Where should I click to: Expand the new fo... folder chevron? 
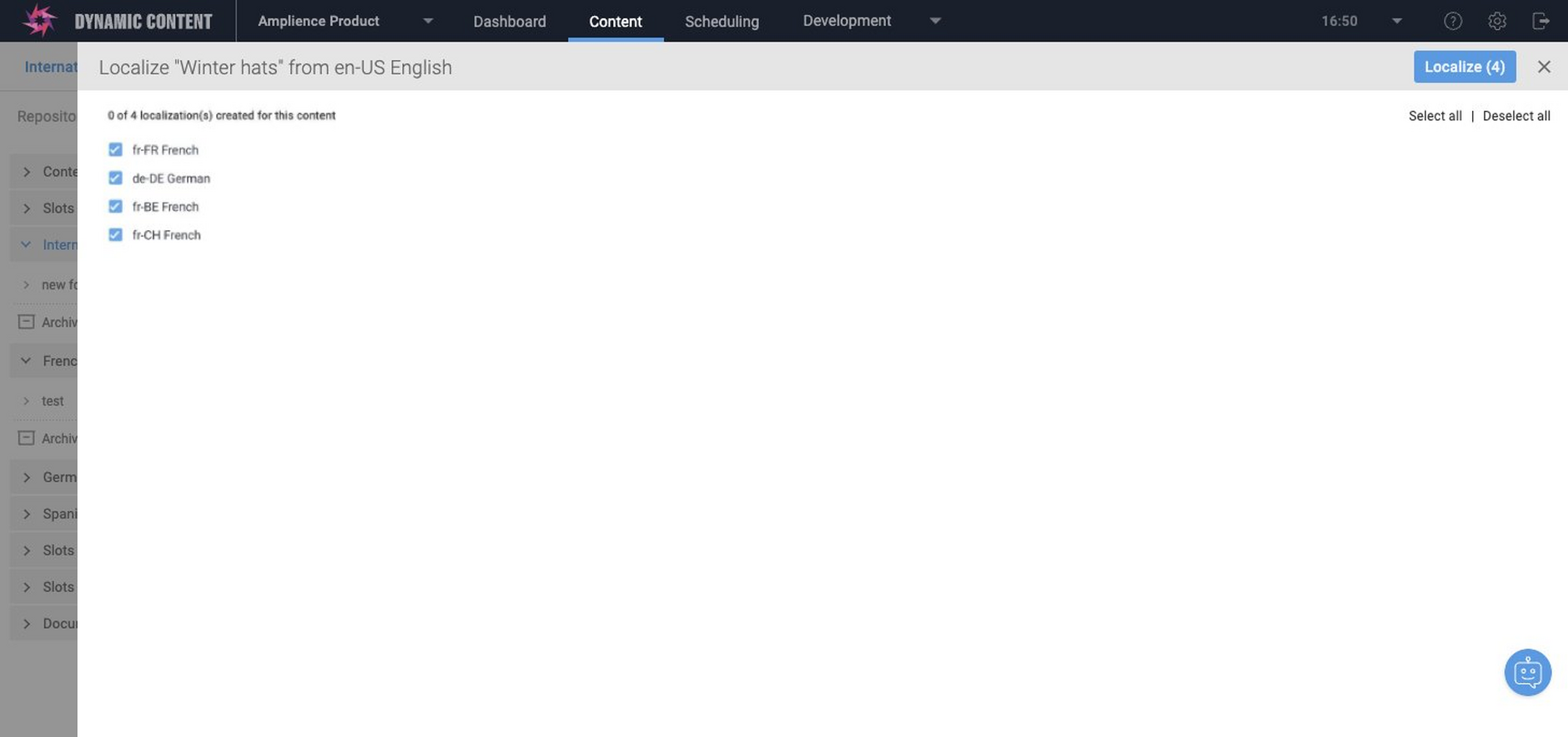(x=26, y=284)
